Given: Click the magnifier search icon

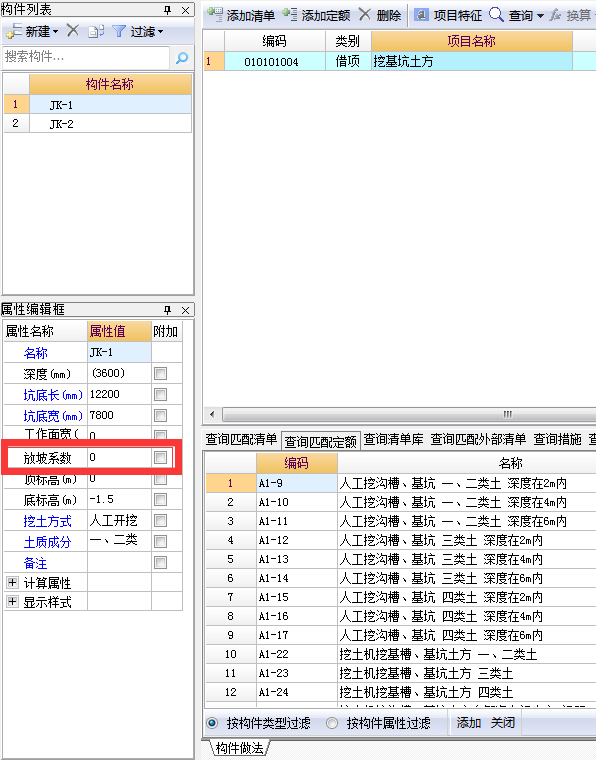Looking at the screenshot, I should (182, 58).
